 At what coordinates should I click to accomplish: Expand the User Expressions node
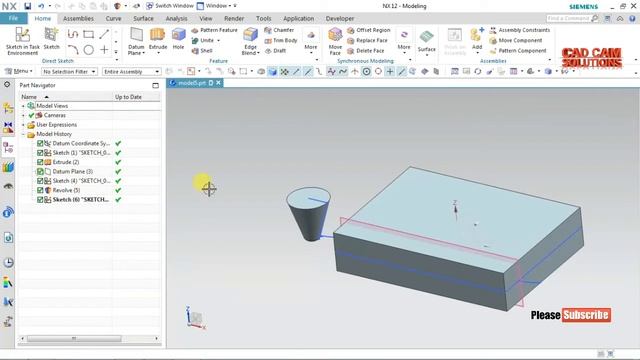tap(23, 124)
